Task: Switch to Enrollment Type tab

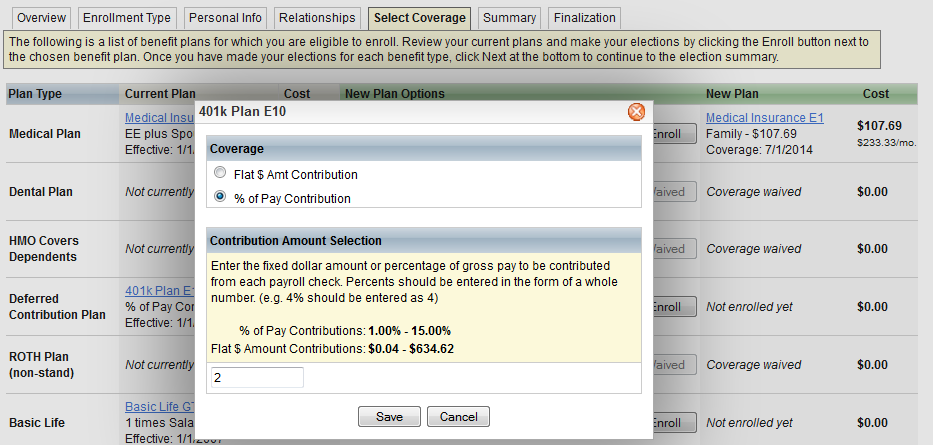Action: 127,18
